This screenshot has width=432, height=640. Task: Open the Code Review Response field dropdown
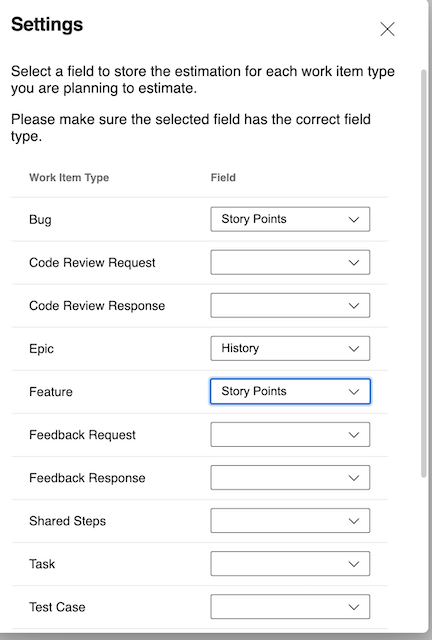tap(290, 305)
